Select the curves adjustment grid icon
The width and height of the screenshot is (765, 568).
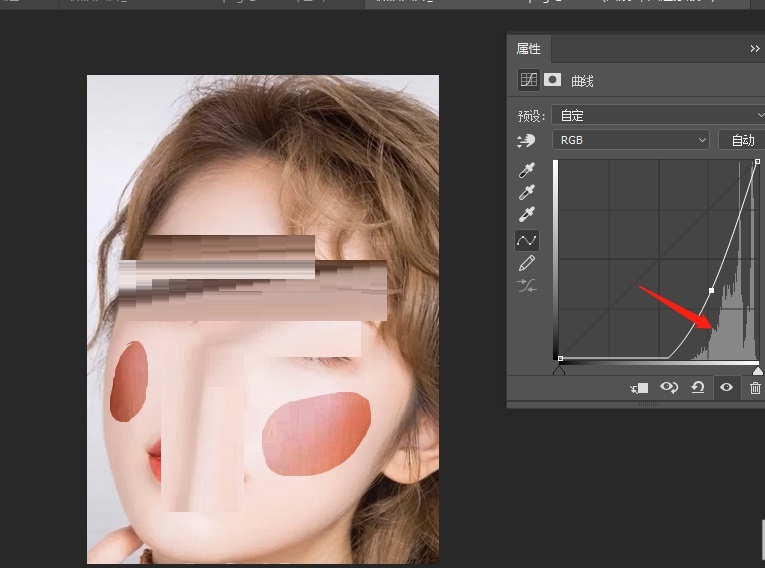527,80
